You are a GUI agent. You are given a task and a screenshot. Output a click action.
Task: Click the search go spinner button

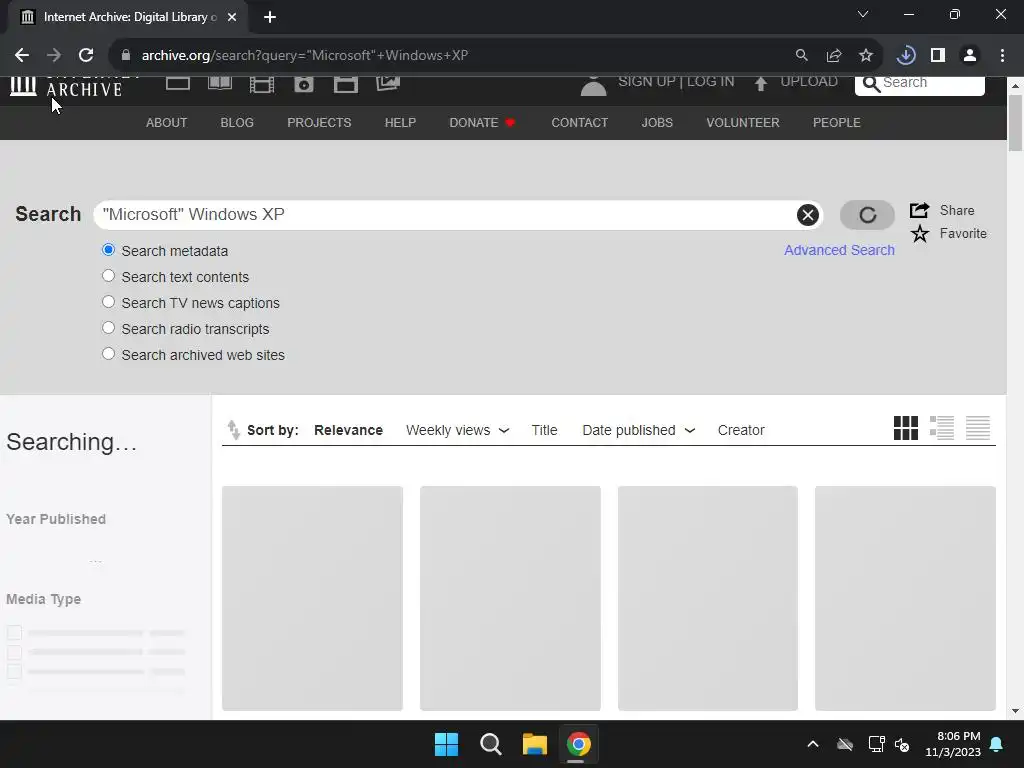click(x=867, y=215)
